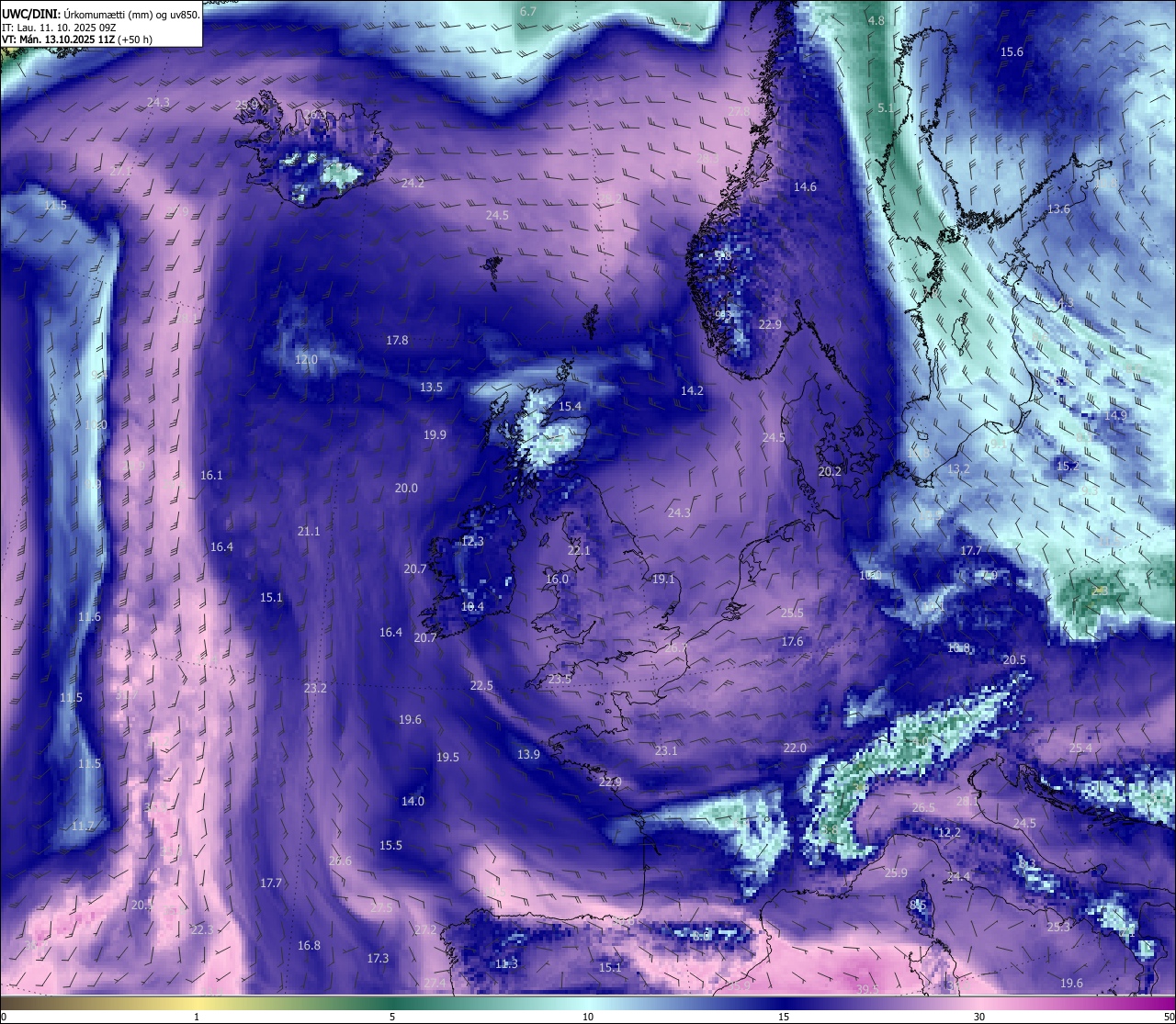Screen dimensions: 1176x1024
Task: Click the colour scale tick labeled 30
Action: pos(979,1017)
